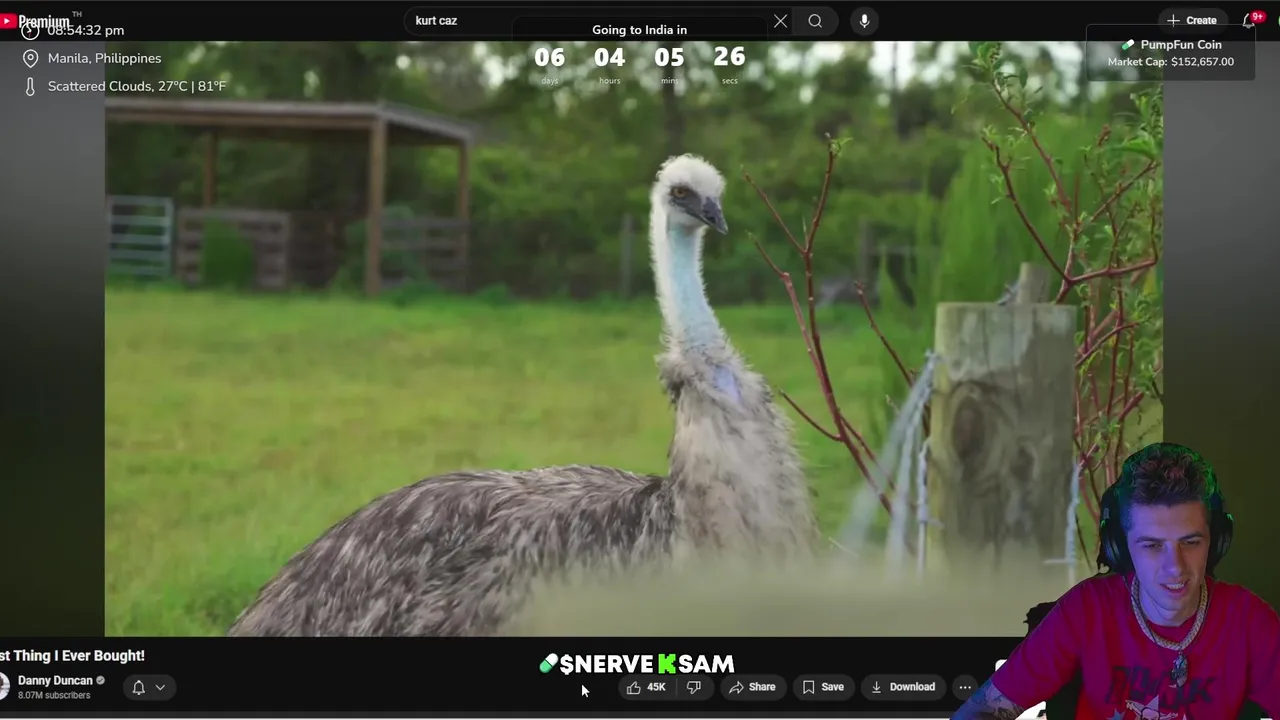This screenshot has width=1280, height=720.
Task: Open the subscription notification bell dropdown
Action: pyautogui.click(x=149, y=687)
